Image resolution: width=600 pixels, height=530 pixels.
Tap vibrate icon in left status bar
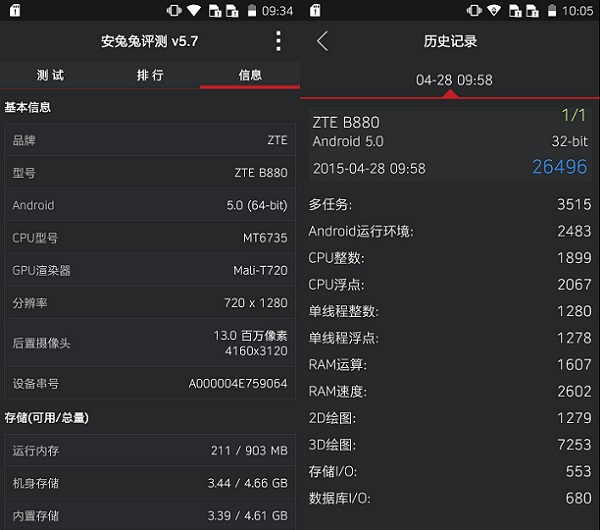tap(174, 10)
